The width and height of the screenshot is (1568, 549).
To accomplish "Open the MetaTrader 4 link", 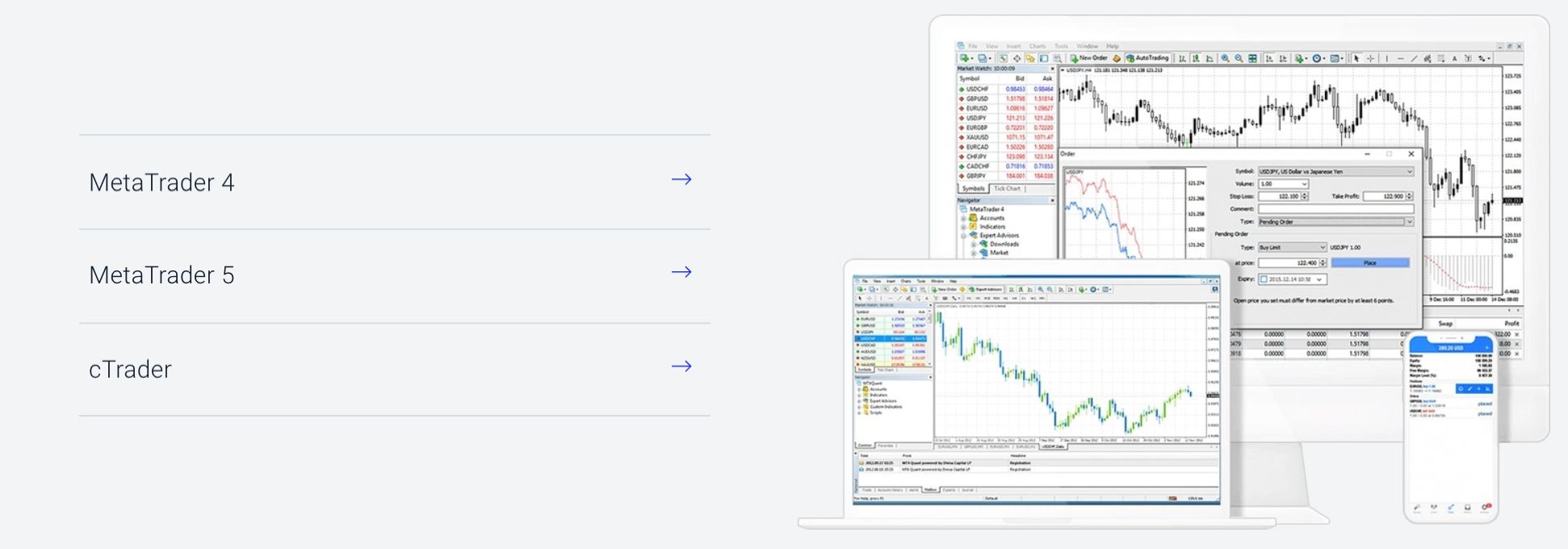I will [x=395, y=182].
